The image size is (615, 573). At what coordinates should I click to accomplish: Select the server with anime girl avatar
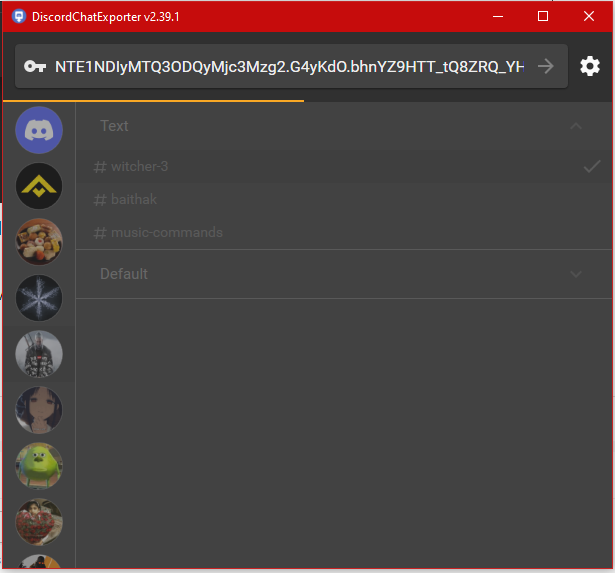tap(39, 410)
